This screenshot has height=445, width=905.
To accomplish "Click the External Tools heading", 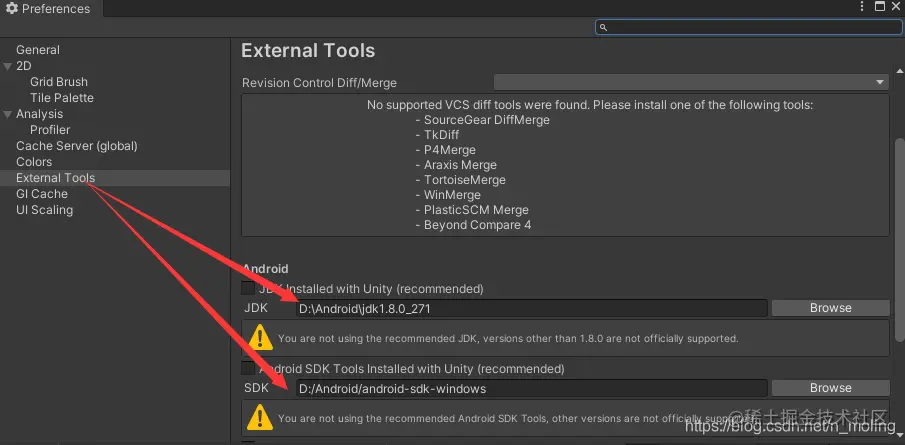I will [x=308, y=51].
